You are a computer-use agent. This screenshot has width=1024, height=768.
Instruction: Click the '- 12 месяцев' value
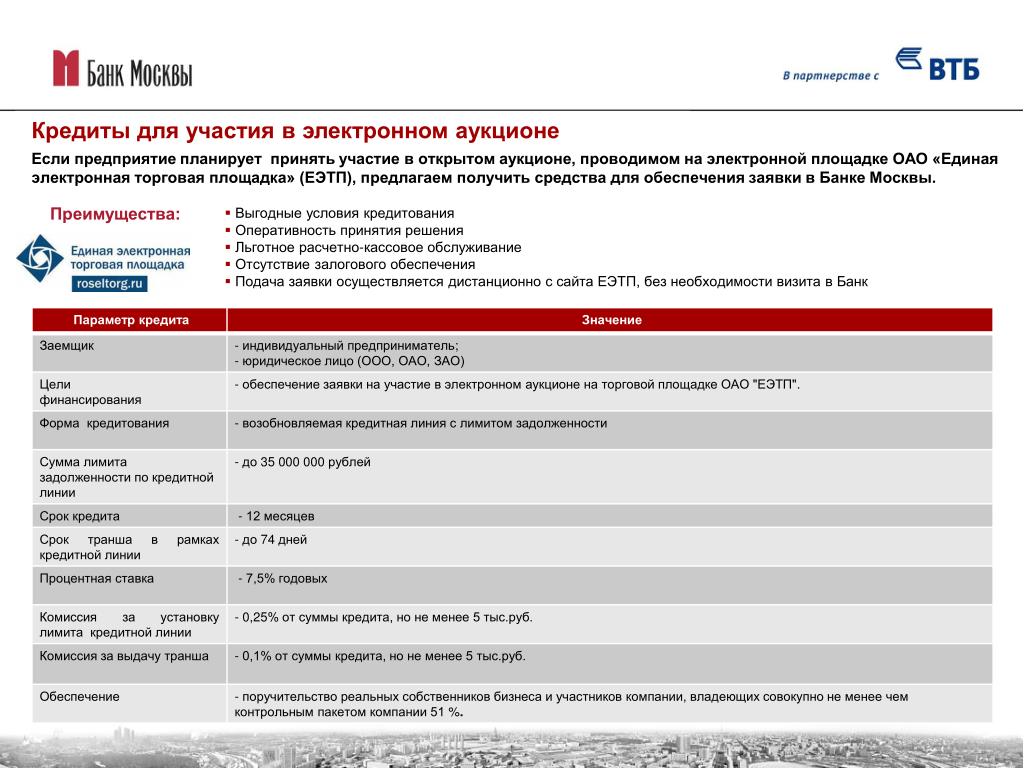[x=276, y=516]
